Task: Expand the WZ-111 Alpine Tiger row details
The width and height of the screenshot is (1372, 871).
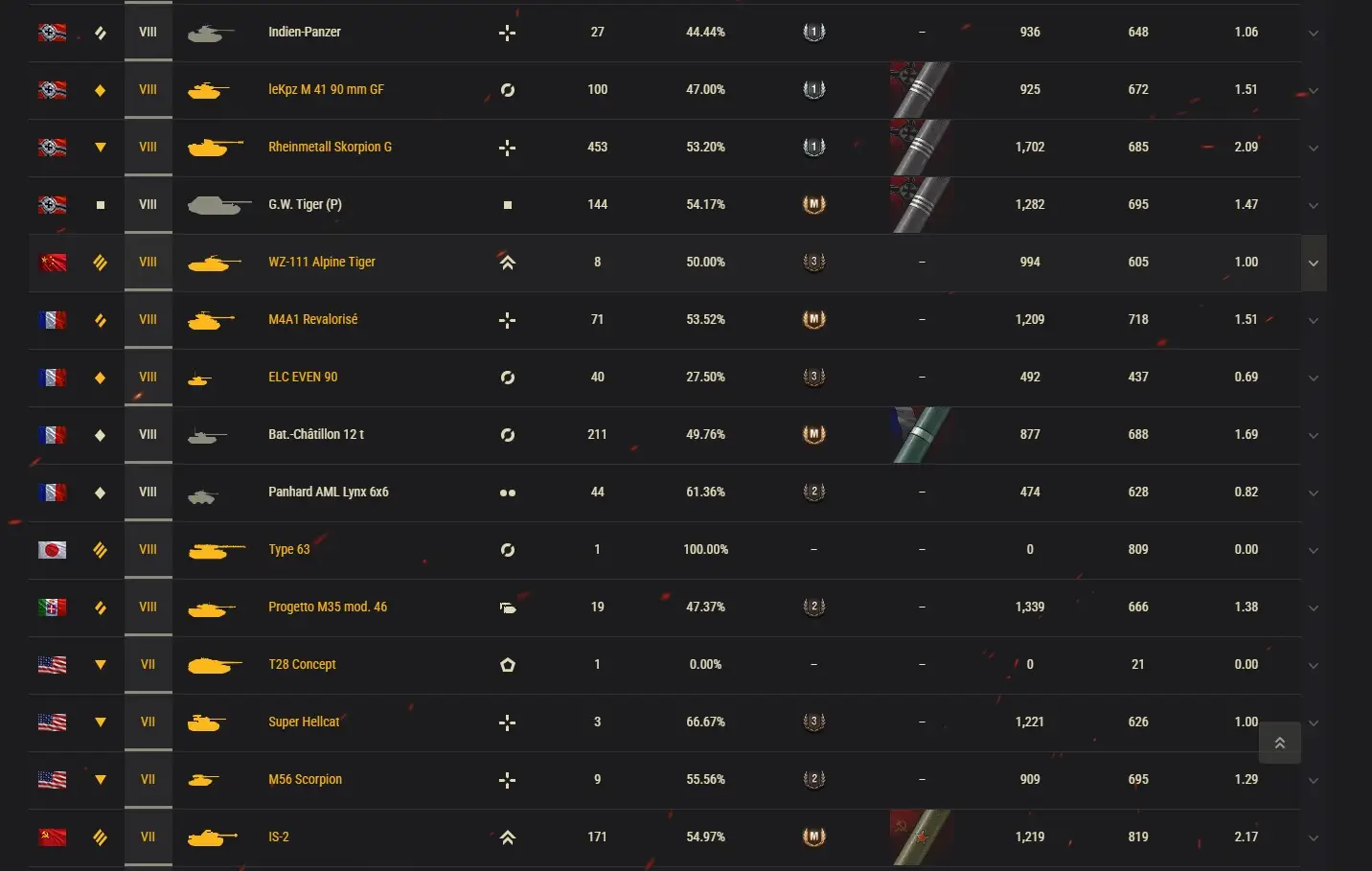Action: pos(1314,263)
